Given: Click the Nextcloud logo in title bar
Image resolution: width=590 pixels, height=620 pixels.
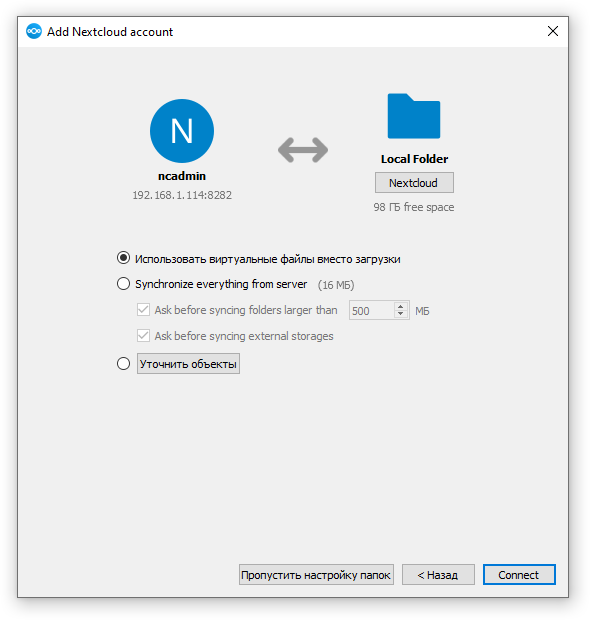Looking at the screenshot, I should (x=34, y=31).
